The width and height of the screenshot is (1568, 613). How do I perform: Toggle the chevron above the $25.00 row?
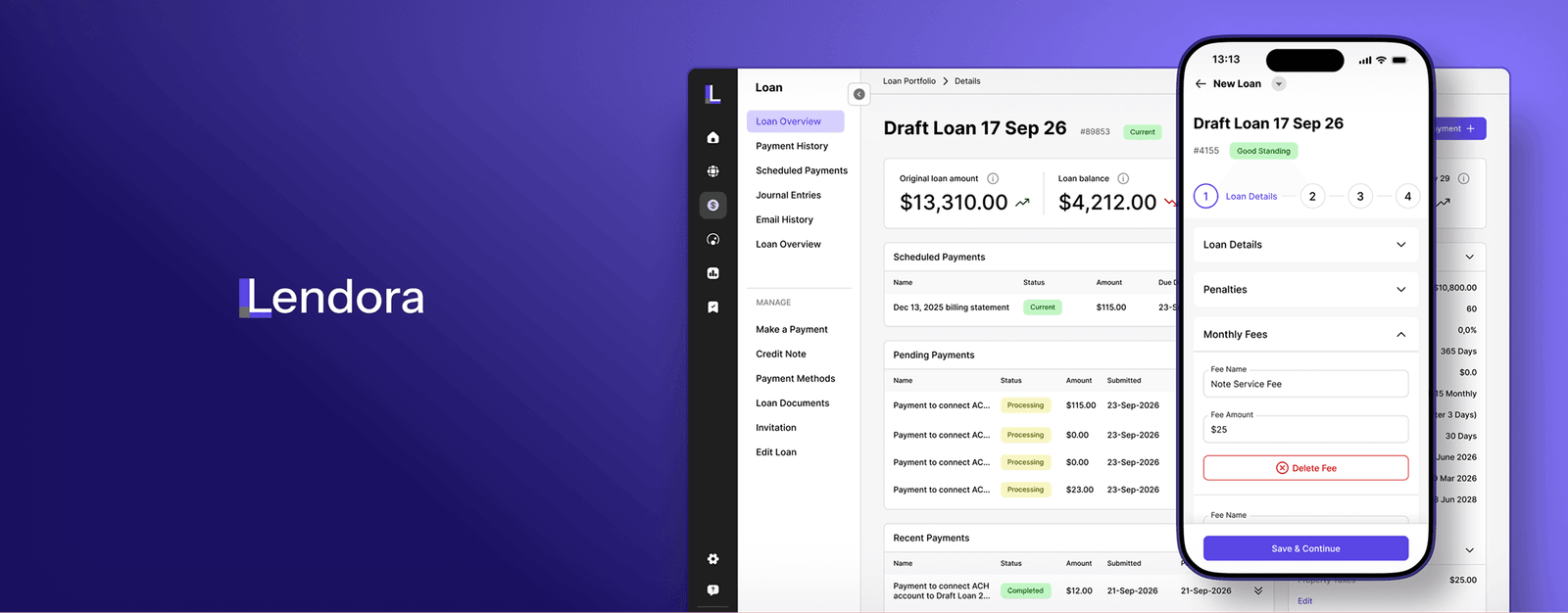(x=1469, y=550)
